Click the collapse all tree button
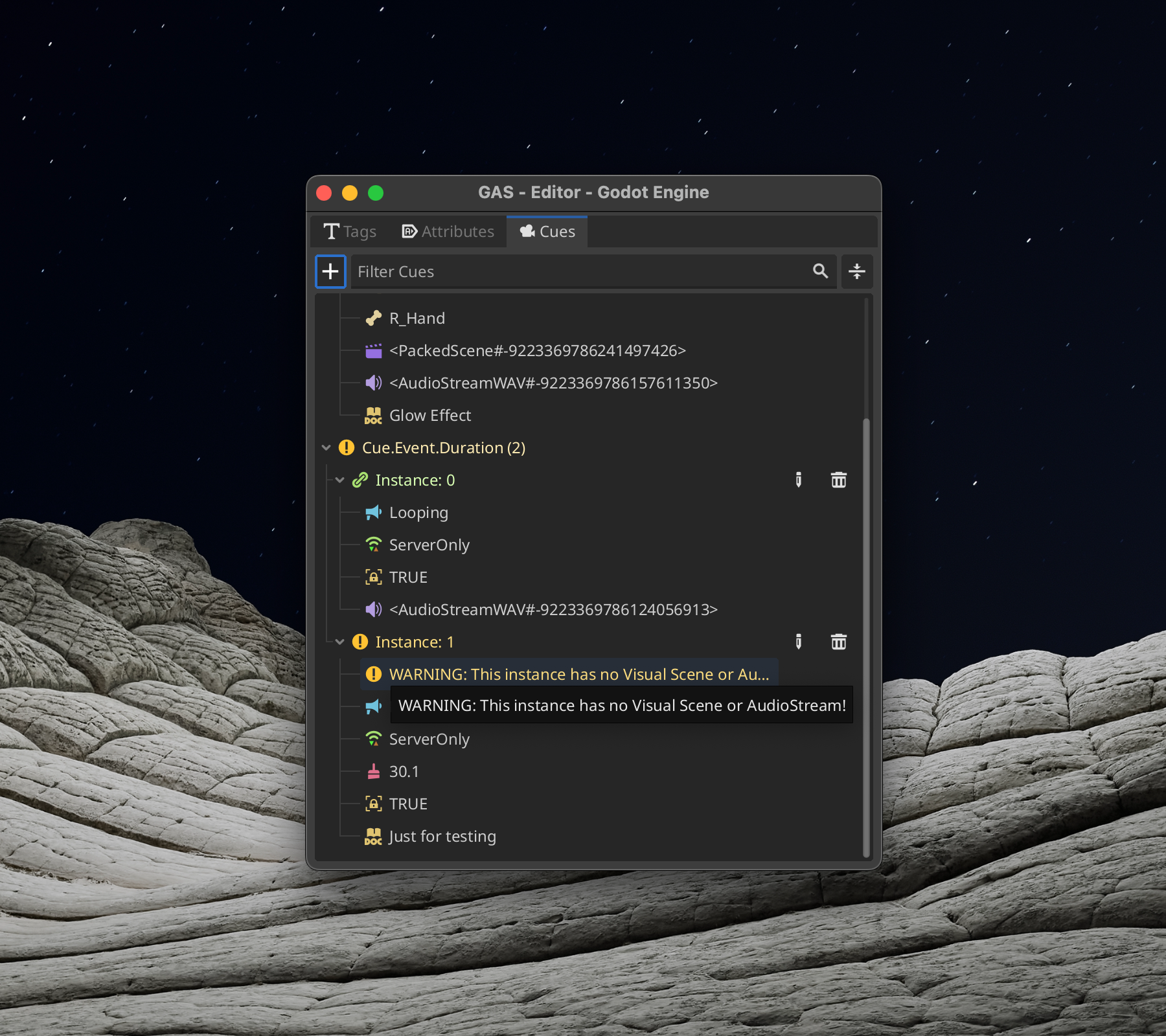 (x=857, y=271)
